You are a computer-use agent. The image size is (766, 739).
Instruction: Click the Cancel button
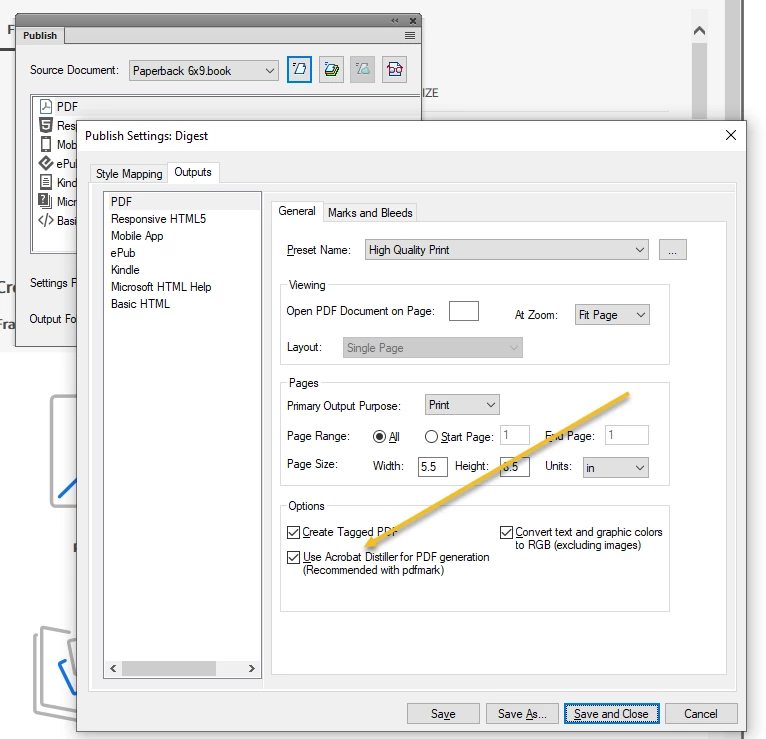click(x=701, y=714)
